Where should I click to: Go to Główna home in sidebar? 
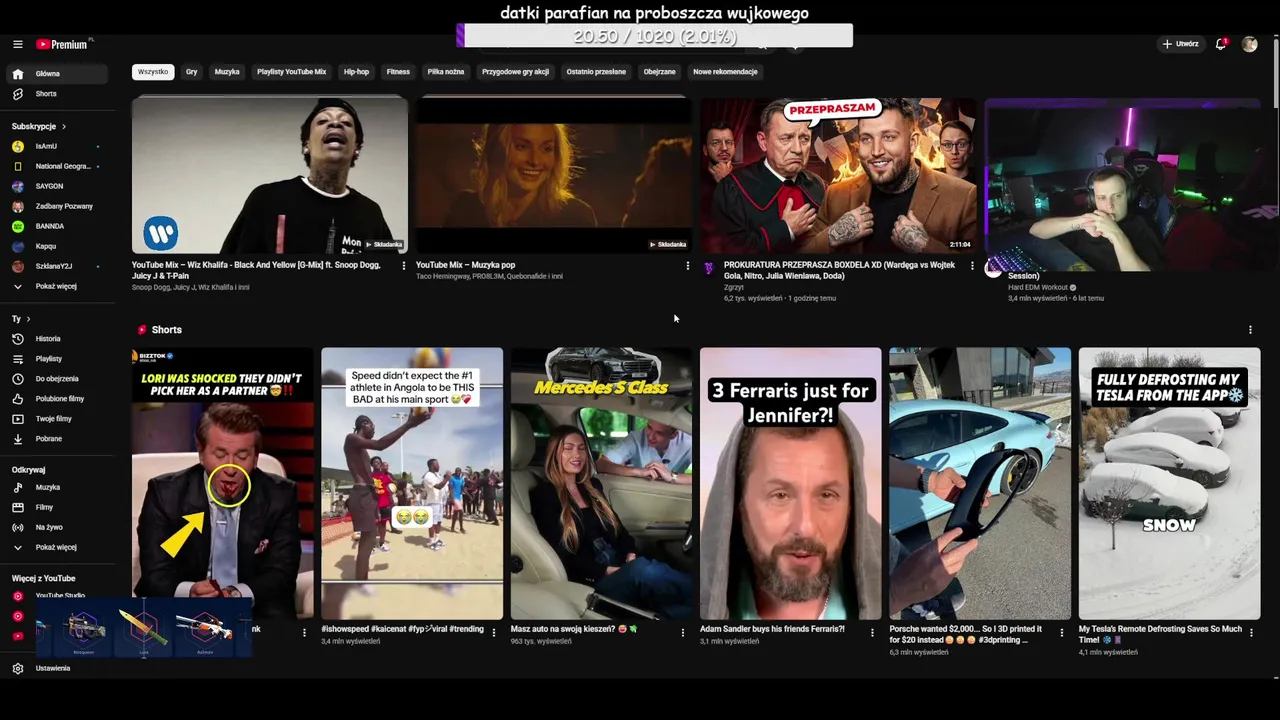point(59,74)
